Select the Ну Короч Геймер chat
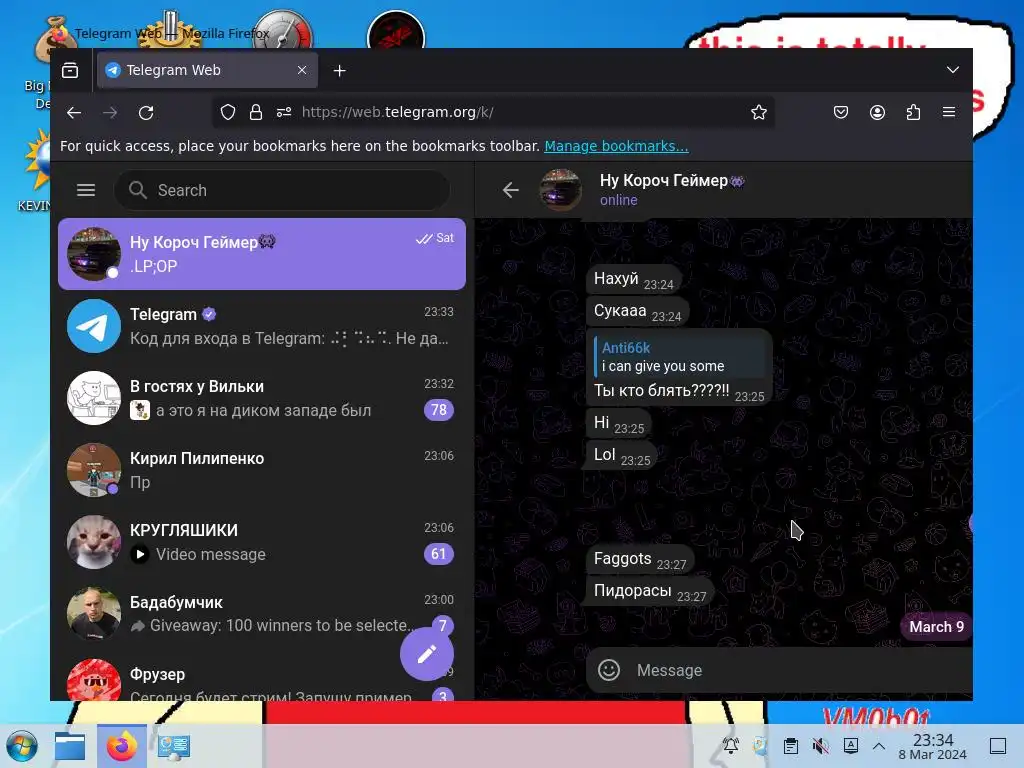Screen dimensions: 1024x768 (262, 254)
